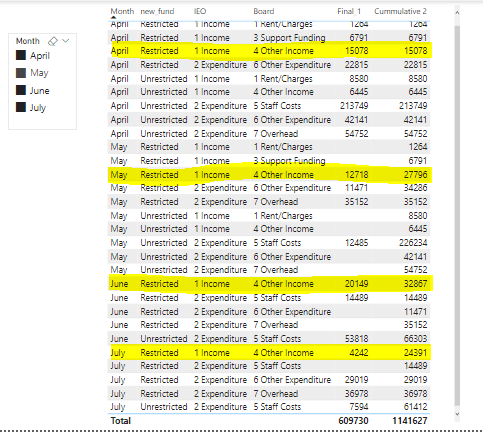Image resolution: width=483 pixels, height=433 pixels.
Task: Select cell value 15078 in Final_1 for April
Action: 356,51
